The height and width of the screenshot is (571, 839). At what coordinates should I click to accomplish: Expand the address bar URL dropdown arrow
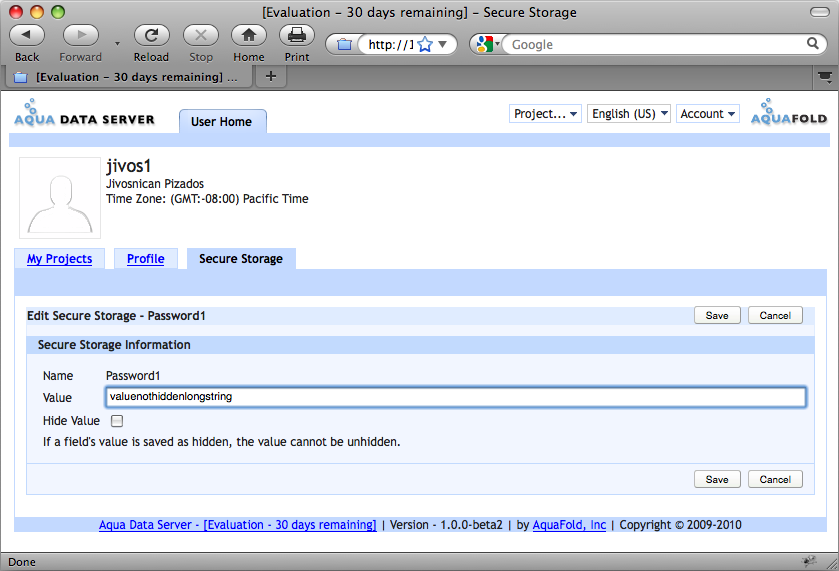pos(443,44)
